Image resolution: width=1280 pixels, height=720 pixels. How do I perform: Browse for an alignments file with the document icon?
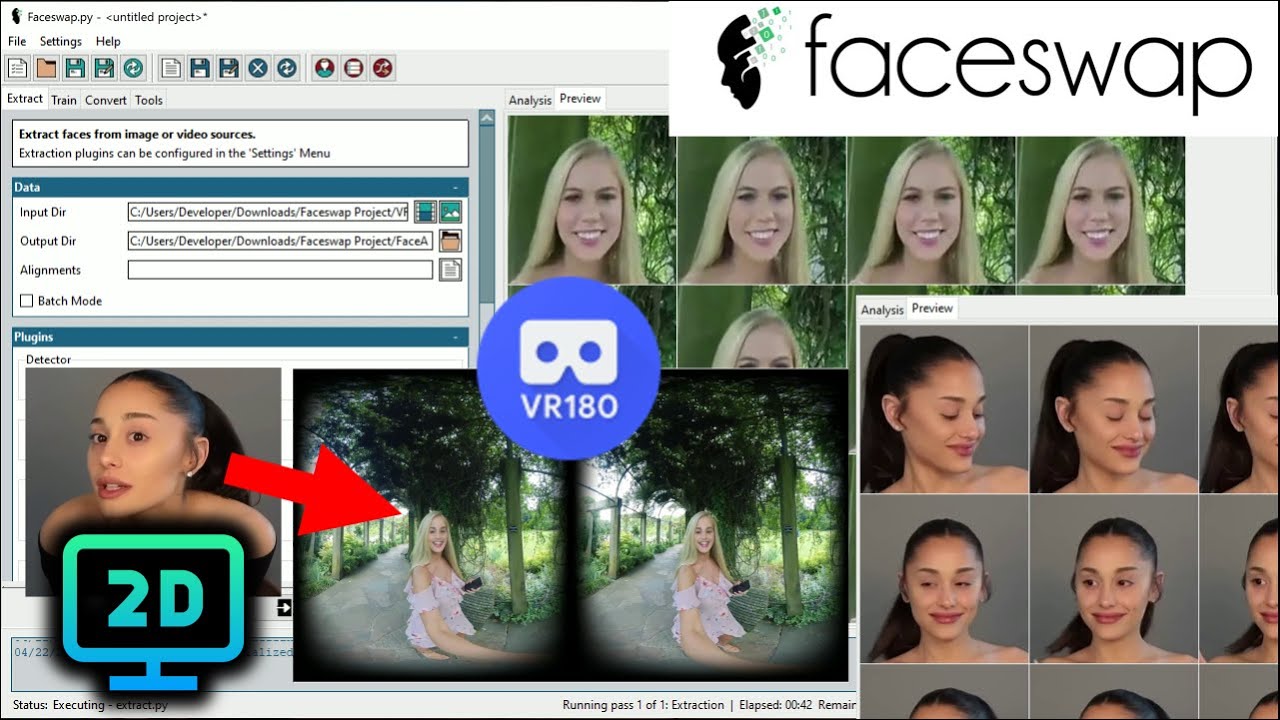click(x=450, y=270)
